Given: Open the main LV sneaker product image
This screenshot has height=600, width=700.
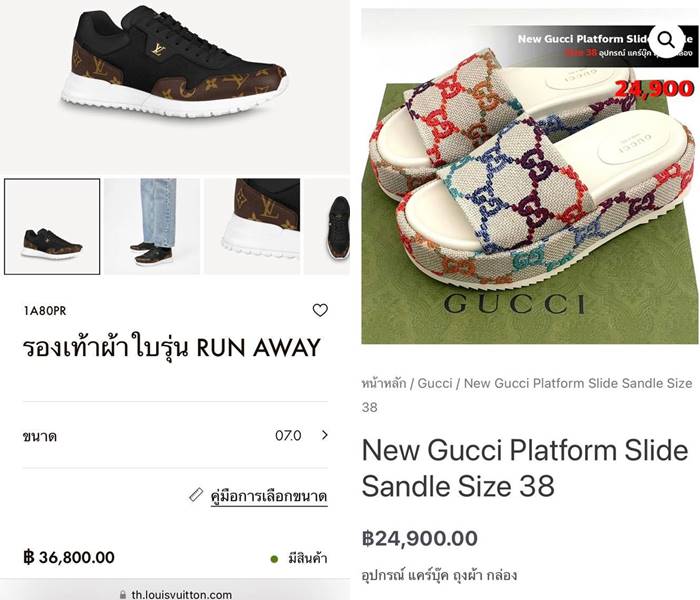Looking at the screenshot, I should [x=175, y=75].
